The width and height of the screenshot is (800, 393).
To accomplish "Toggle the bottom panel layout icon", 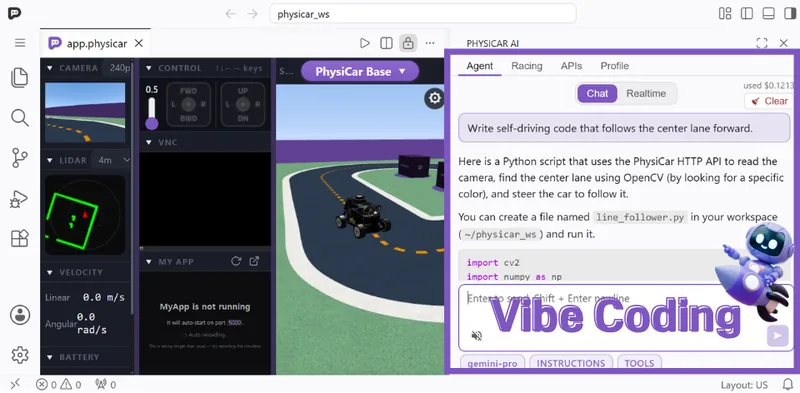I will click(768, 14).
